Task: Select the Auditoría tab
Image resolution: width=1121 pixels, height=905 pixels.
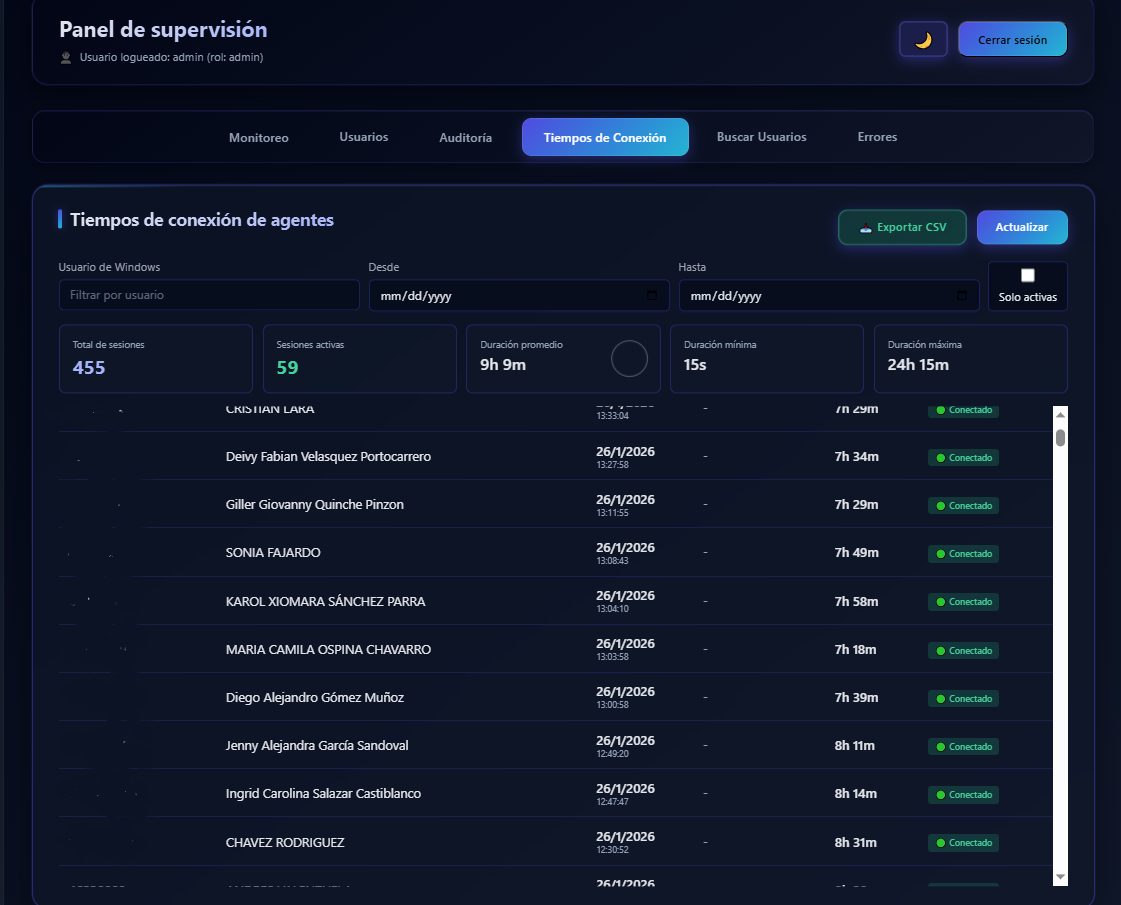Action: click(465, 137)
